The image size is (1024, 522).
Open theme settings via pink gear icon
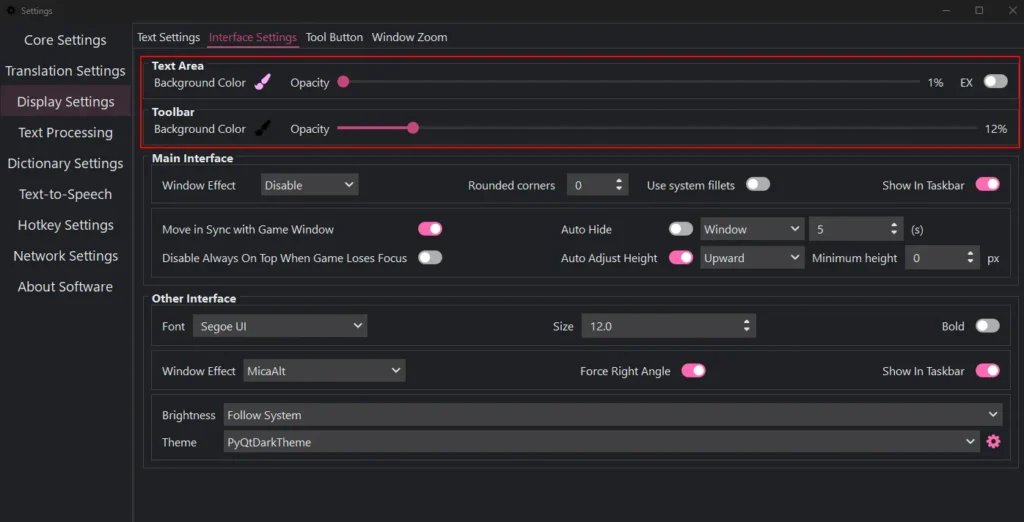993,442
